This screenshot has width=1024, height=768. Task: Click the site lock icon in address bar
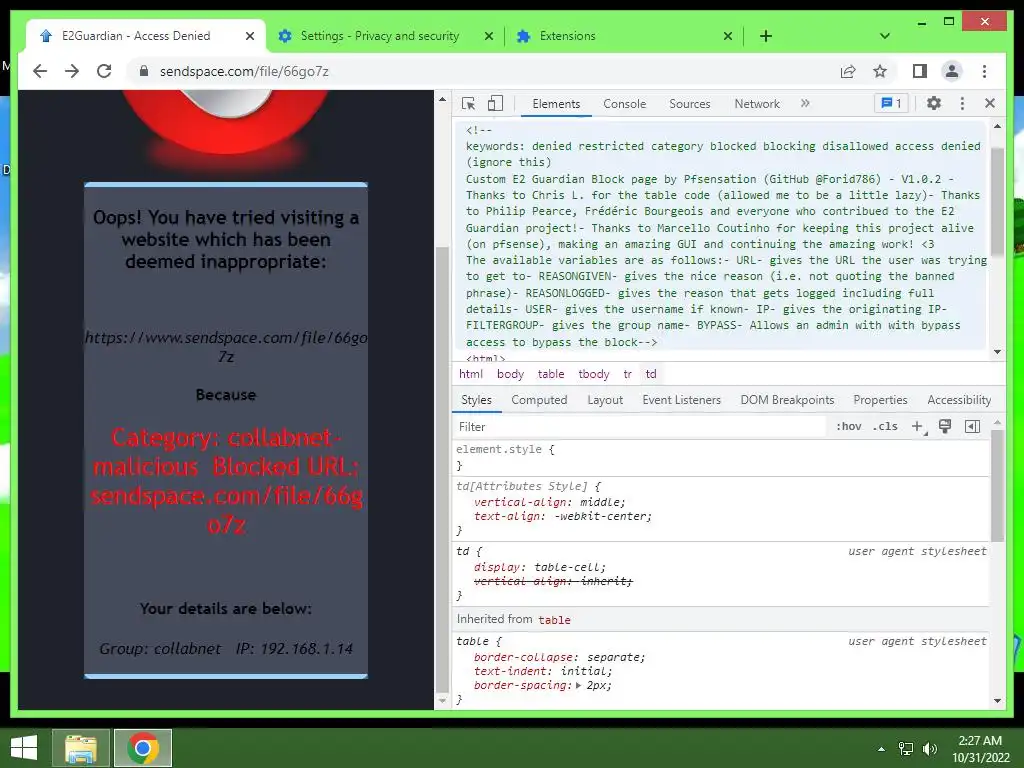tap(144, 71)
